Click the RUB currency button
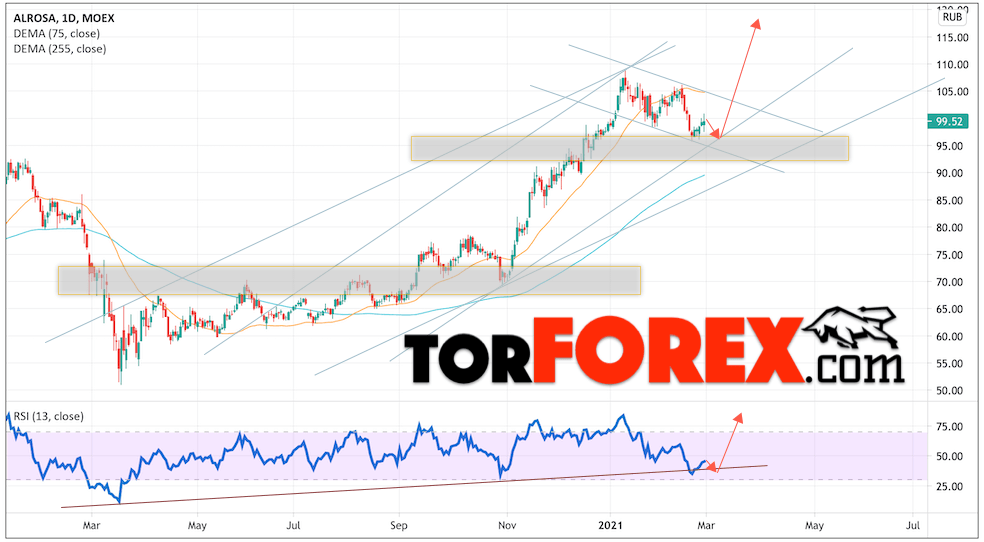Viewport: 984px width, 542px height. (x=952, y=17)
